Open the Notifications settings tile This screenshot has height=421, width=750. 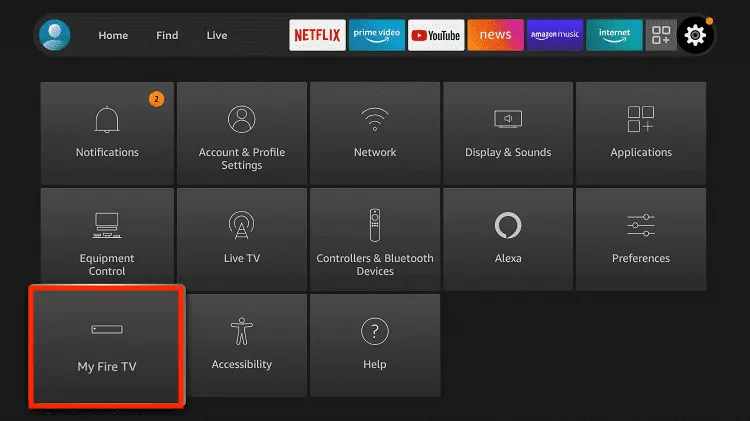click(x=107, y=132)
